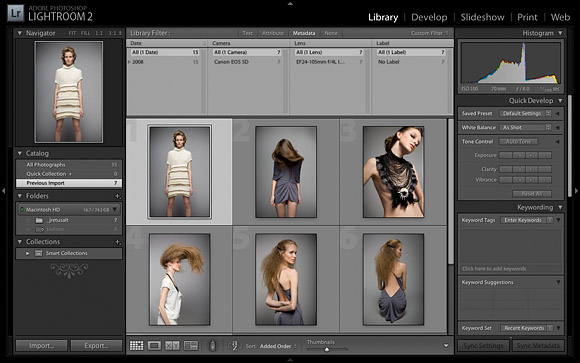Decrease Exposure by large step
Screen dimensions: 580x363
[x=506, y=155]
